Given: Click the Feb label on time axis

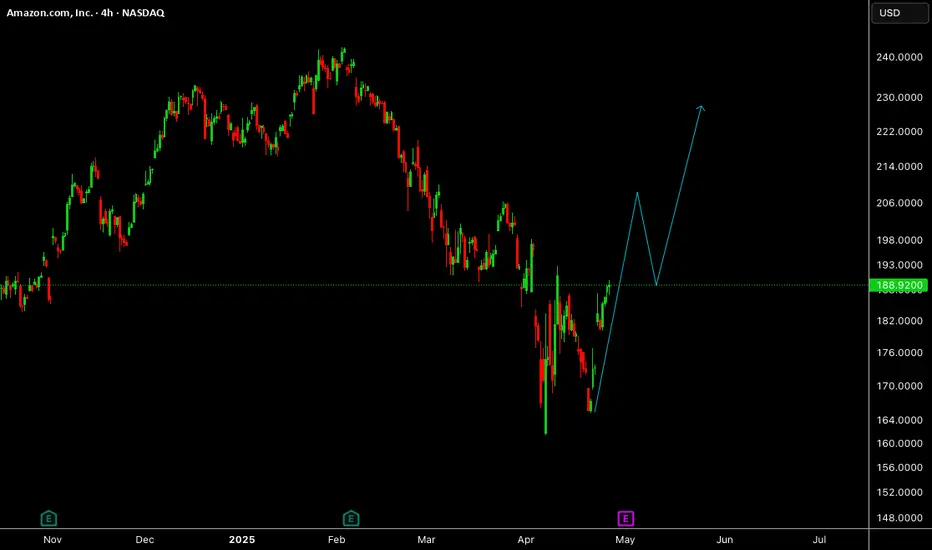Looking at the screenshot, I should (x=336, y=540).
